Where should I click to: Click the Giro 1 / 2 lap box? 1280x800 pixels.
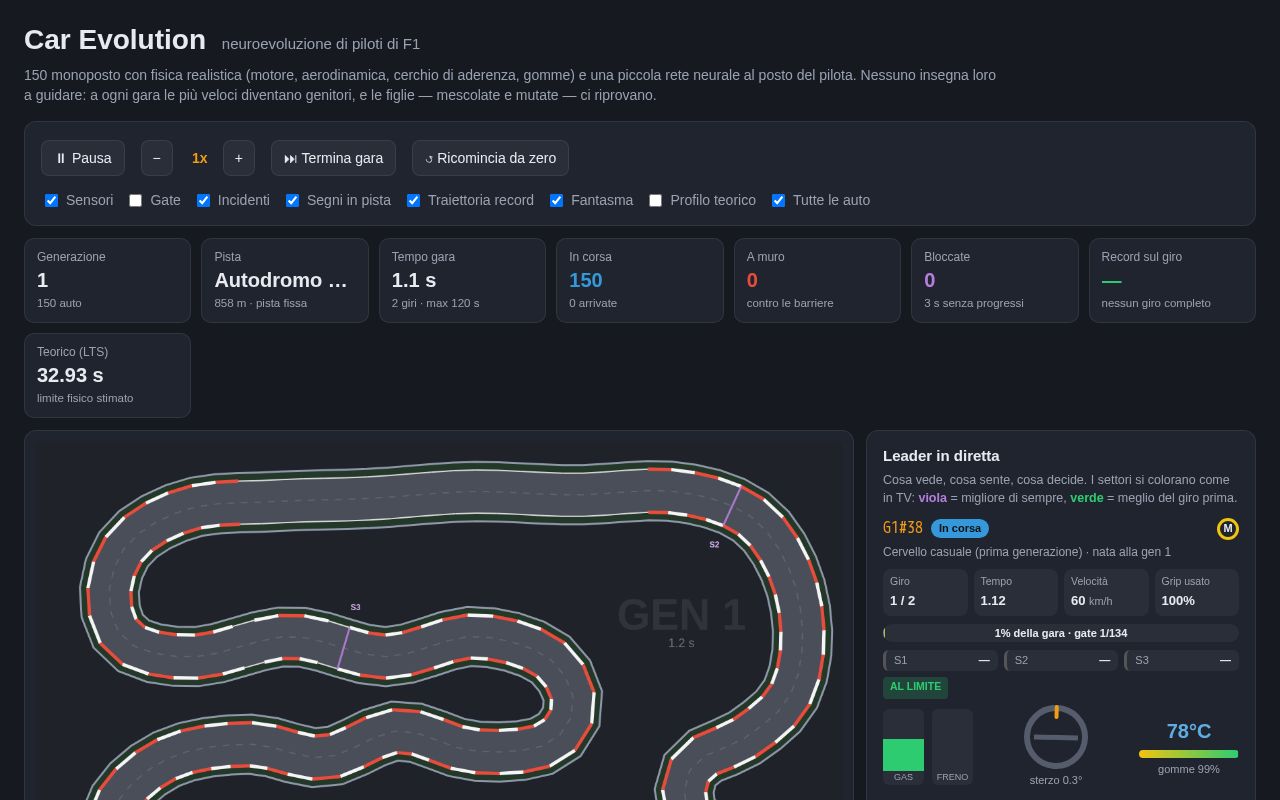coord(925,592)
